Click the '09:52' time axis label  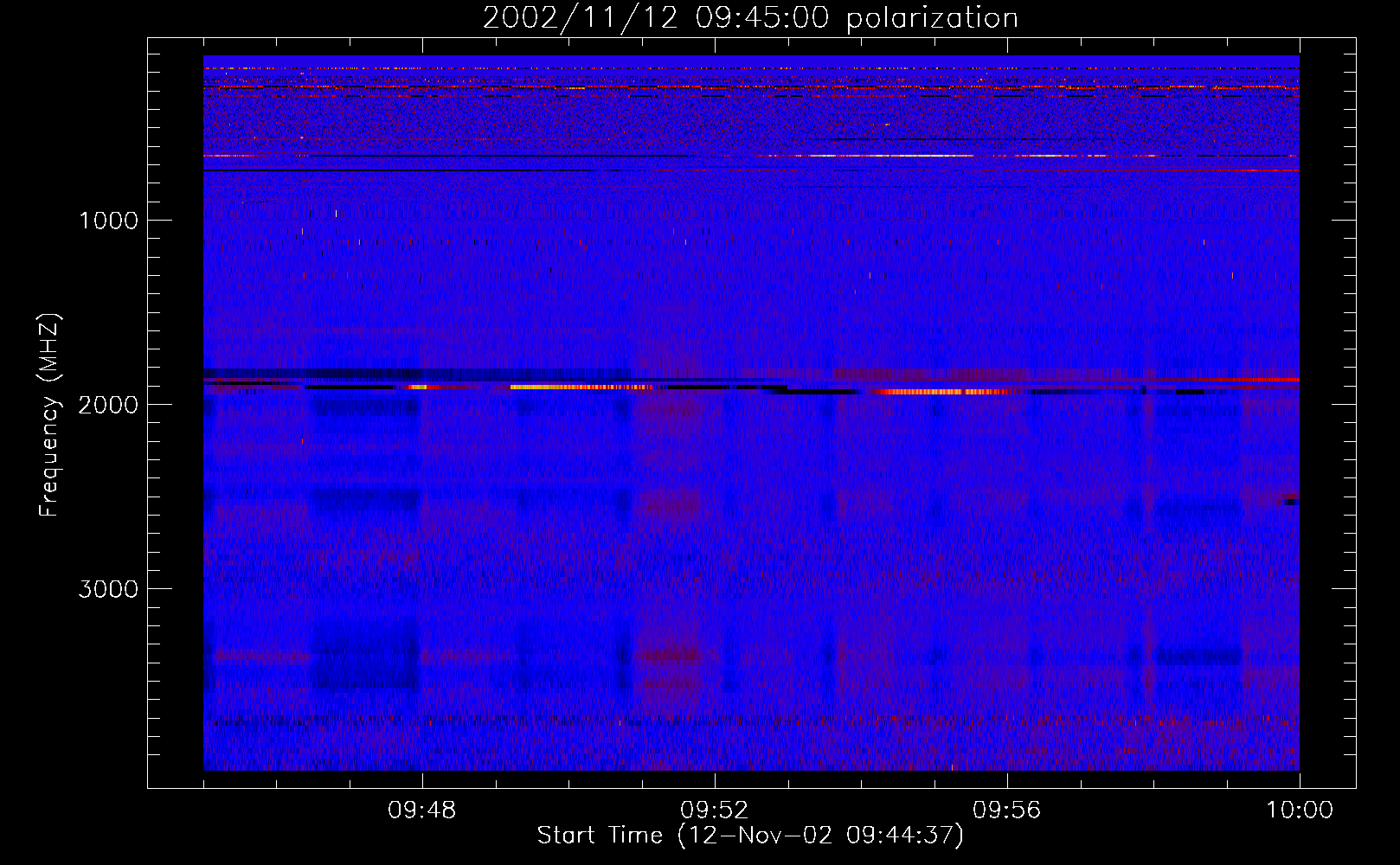coord(714,811)
